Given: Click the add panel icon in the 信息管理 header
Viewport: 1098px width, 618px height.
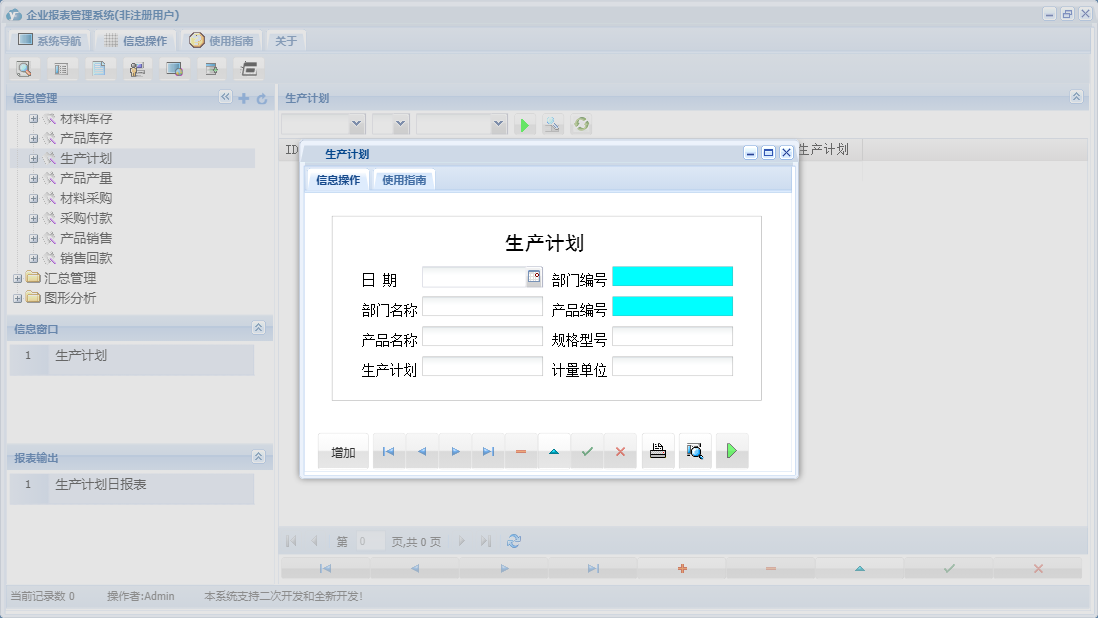Looking at the screenshot, I should click(x=243, y=98).
